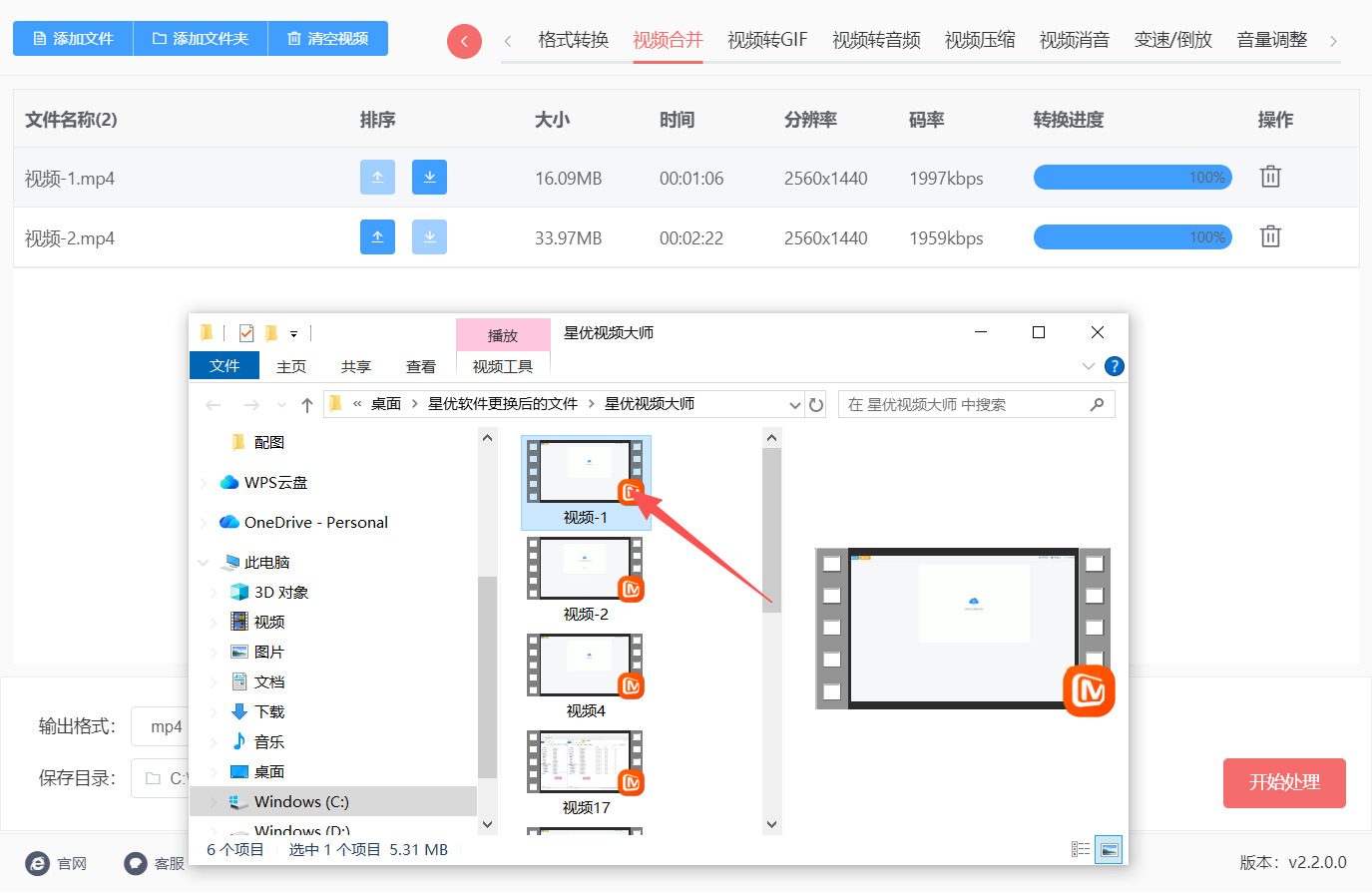This screenshot has height=893, width=1372.
Task: Open the 客服 support chat icon
Action: tap(136, 863)
